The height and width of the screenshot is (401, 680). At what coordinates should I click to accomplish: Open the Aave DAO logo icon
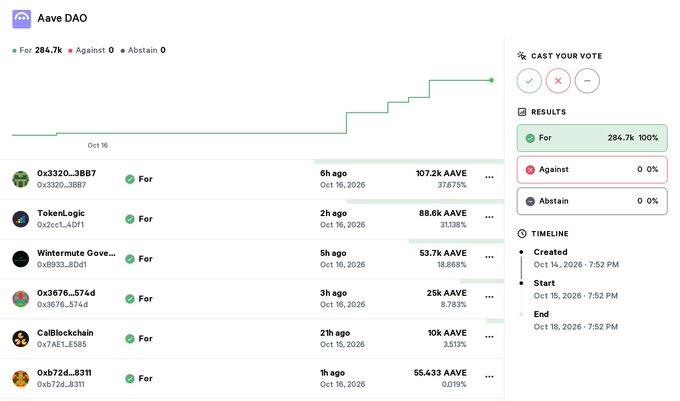21,19
